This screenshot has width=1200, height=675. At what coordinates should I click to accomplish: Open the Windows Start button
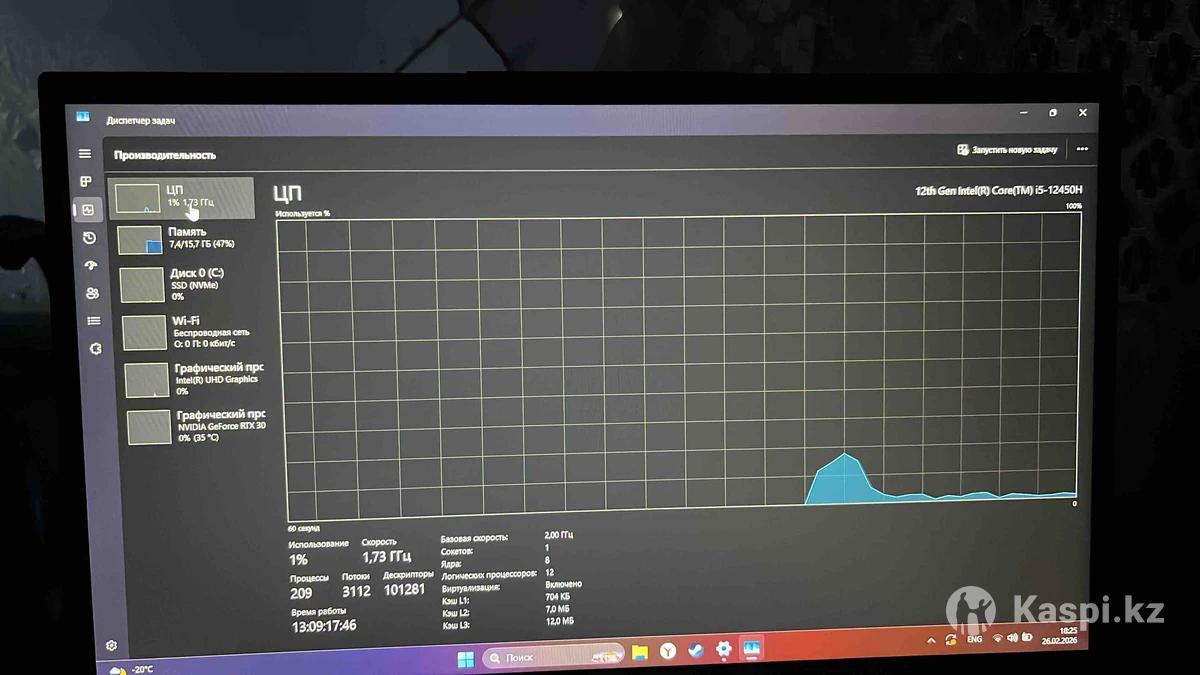[465, 658]
